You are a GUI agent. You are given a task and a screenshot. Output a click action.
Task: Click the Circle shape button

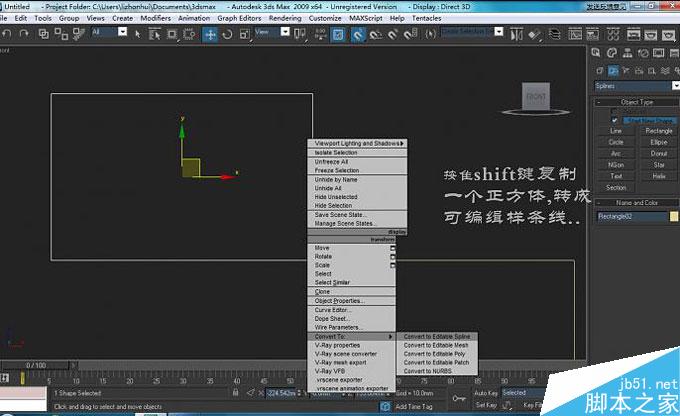(616, 142)
